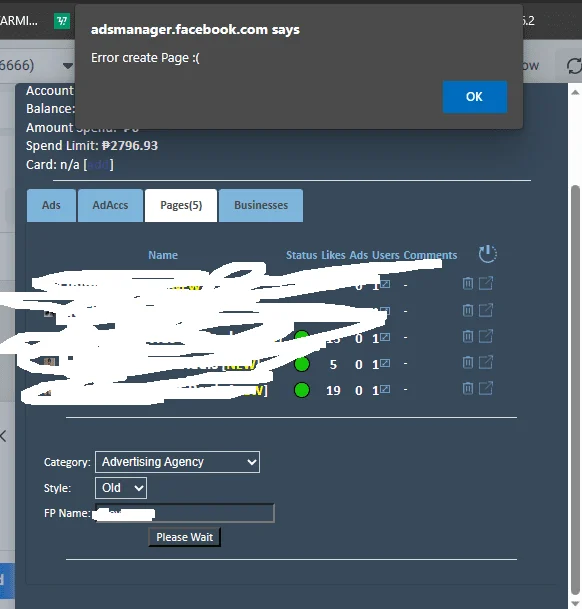
Task: Delete the page in the third row
Action: click(468, 336)
